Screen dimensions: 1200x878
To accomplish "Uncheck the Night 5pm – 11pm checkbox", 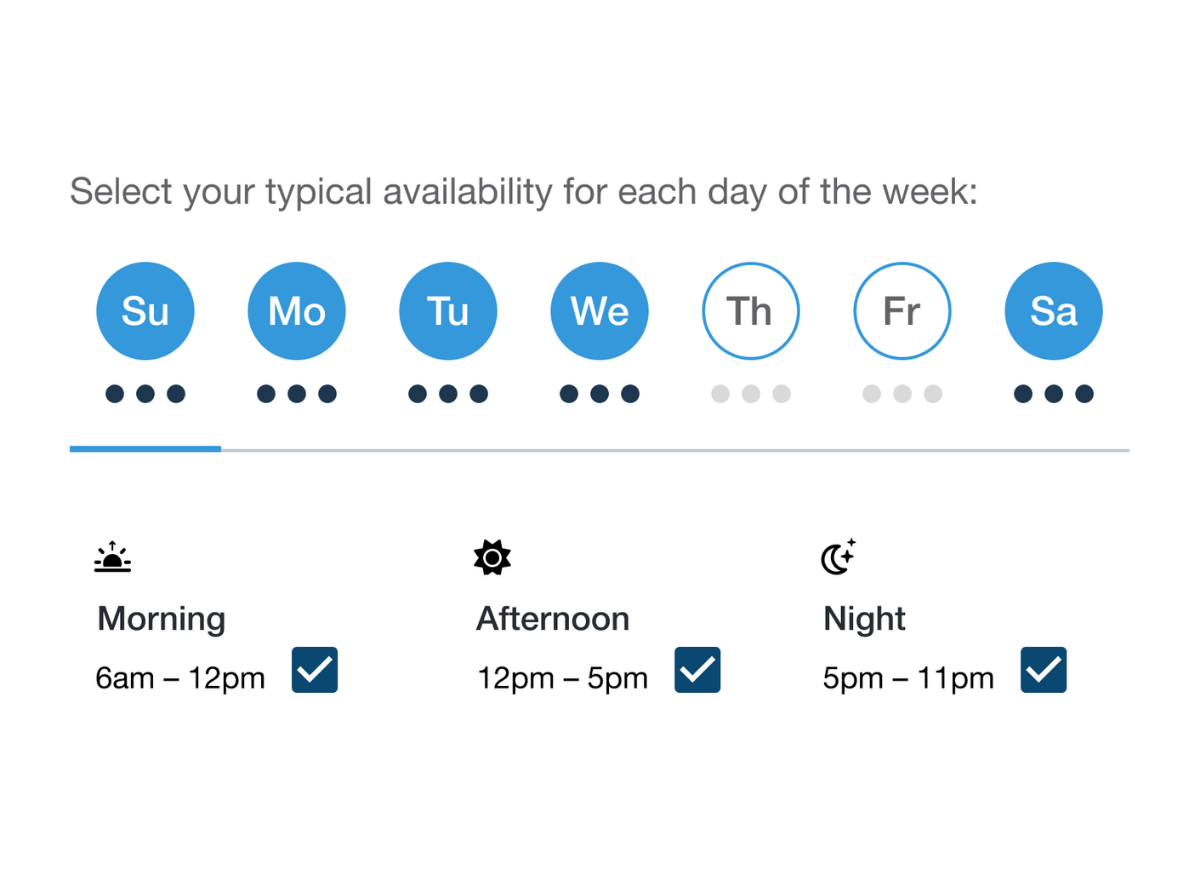I will (x=1044, y=670).
